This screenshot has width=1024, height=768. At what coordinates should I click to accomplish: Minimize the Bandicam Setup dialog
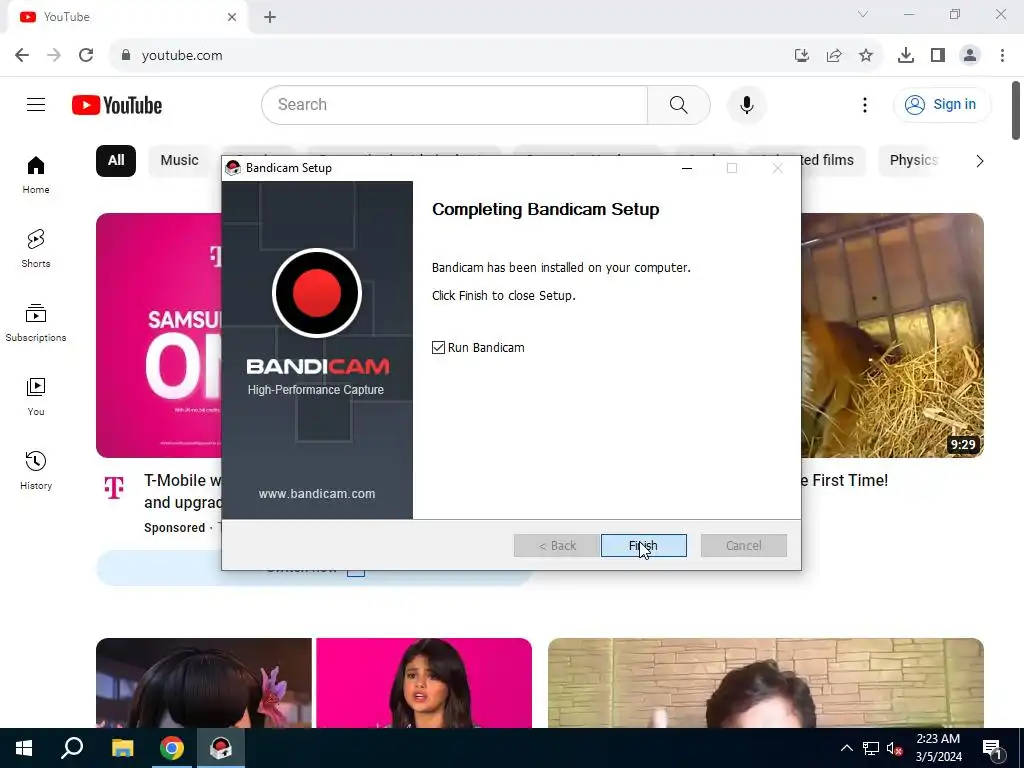(686, 168)
